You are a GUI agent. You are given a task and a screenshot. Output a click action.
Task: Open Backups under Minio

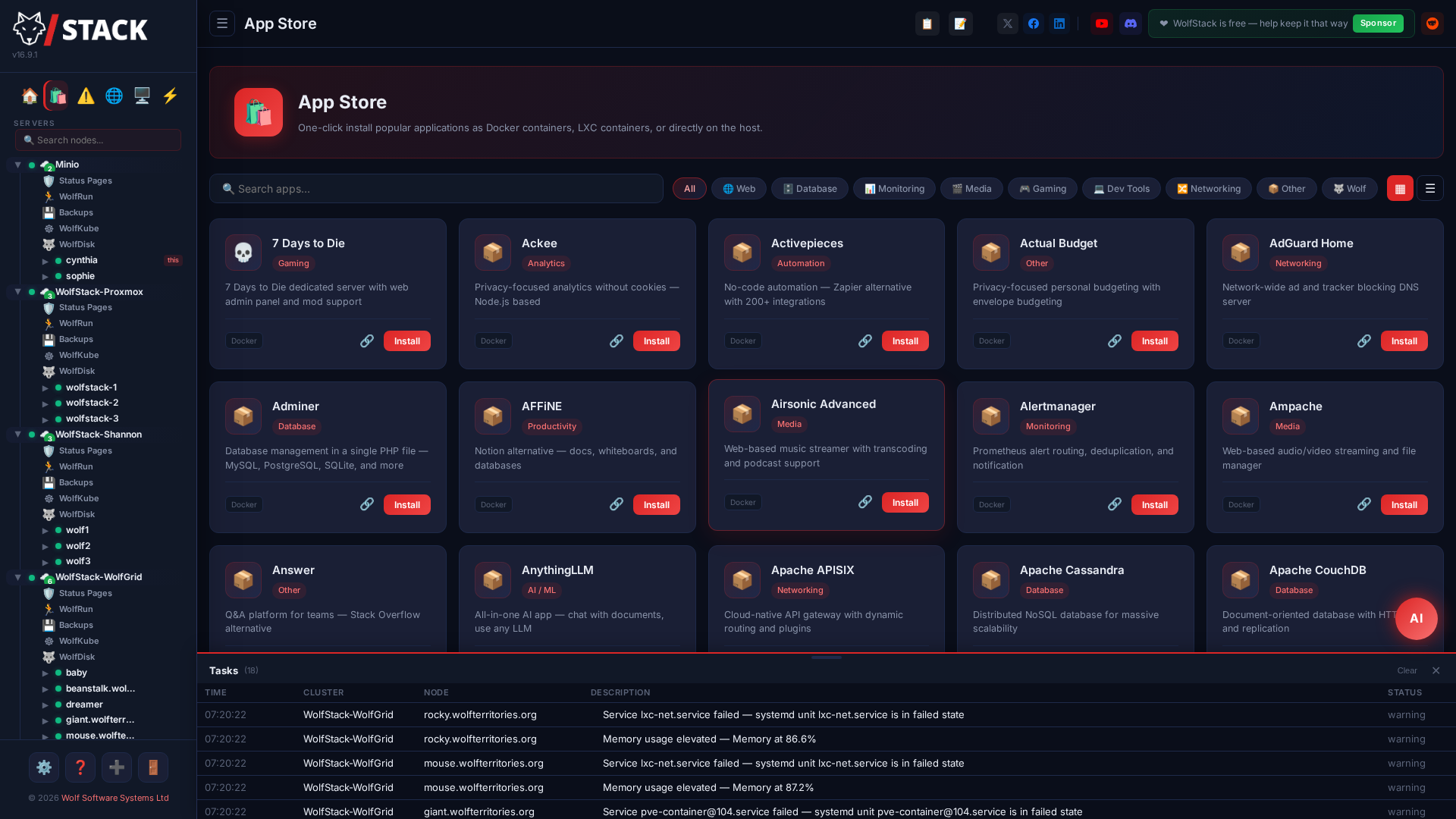(x=76, y=213)
